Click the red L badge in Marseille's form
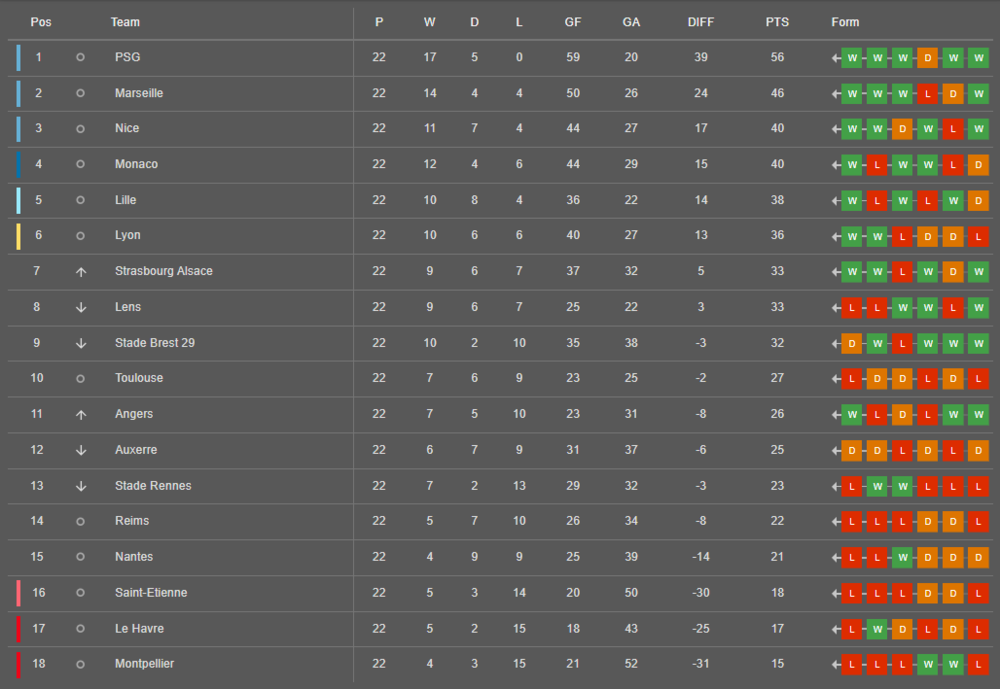This screenshot has width=1000, height=689. [927, 93]
